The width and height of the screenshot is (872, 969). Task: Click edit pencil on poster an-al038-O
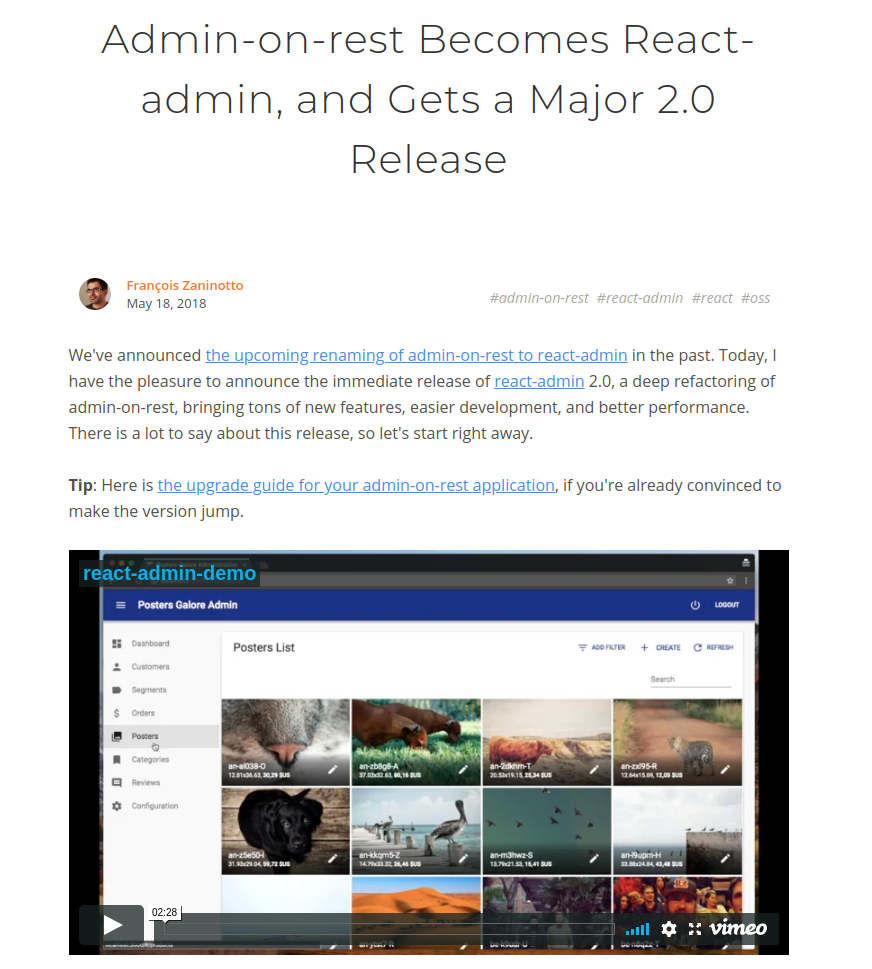coord(332,769)
